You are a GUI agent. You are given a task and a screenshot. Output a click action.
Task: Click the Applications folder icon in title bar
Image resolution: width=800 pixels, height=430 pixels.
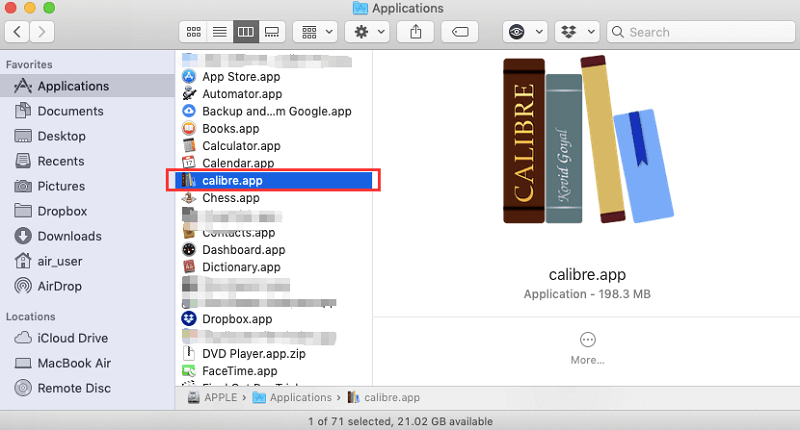[360, 8]
